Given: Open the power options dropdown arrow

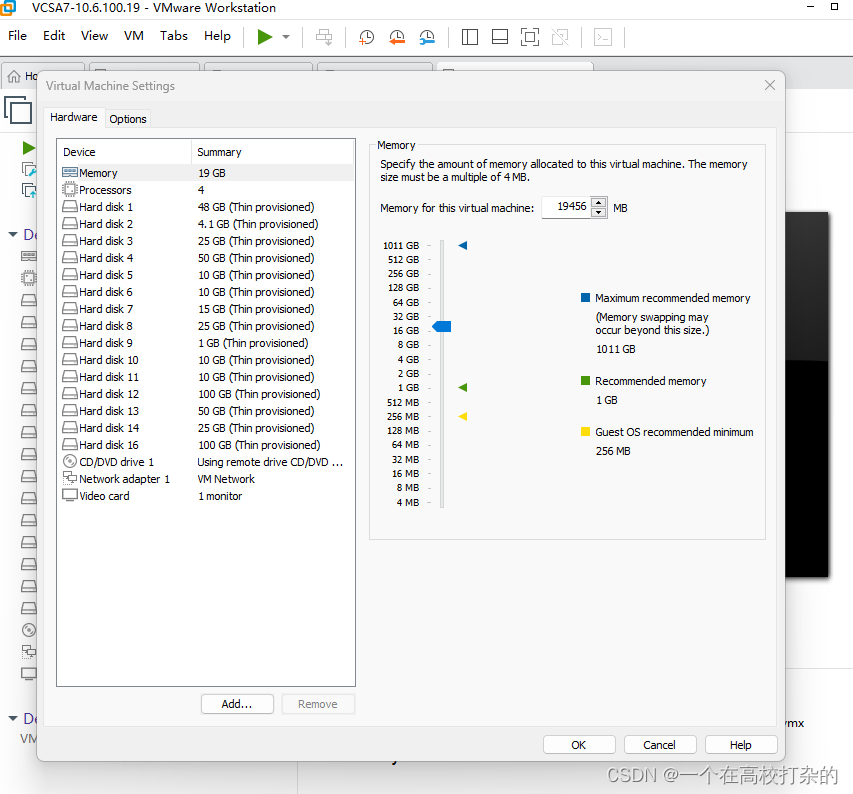Looking at the screenshot, I should (286, 37).
